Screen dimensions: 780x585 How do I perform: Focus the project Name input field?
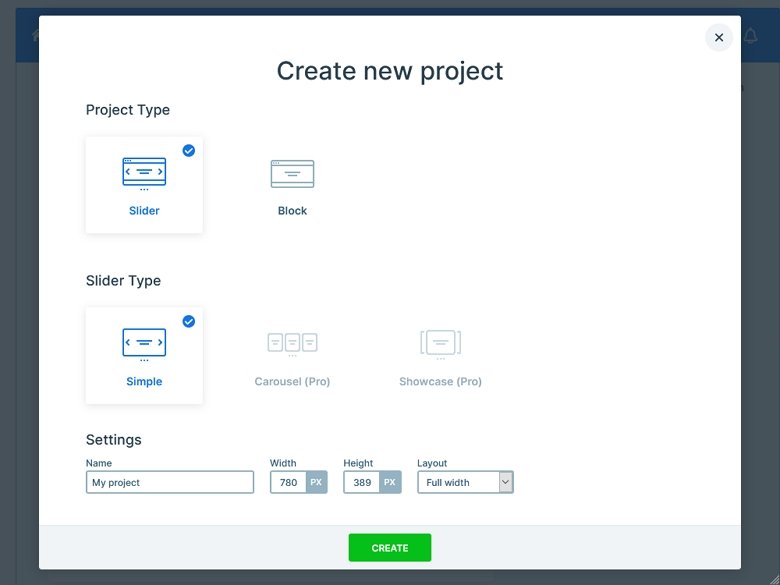tap(170, 482)
